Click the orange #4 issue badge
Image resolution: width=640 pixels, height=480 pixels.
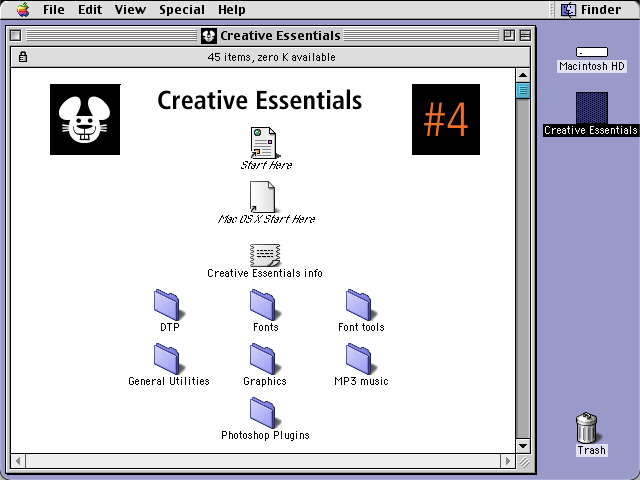click(446, 120)
